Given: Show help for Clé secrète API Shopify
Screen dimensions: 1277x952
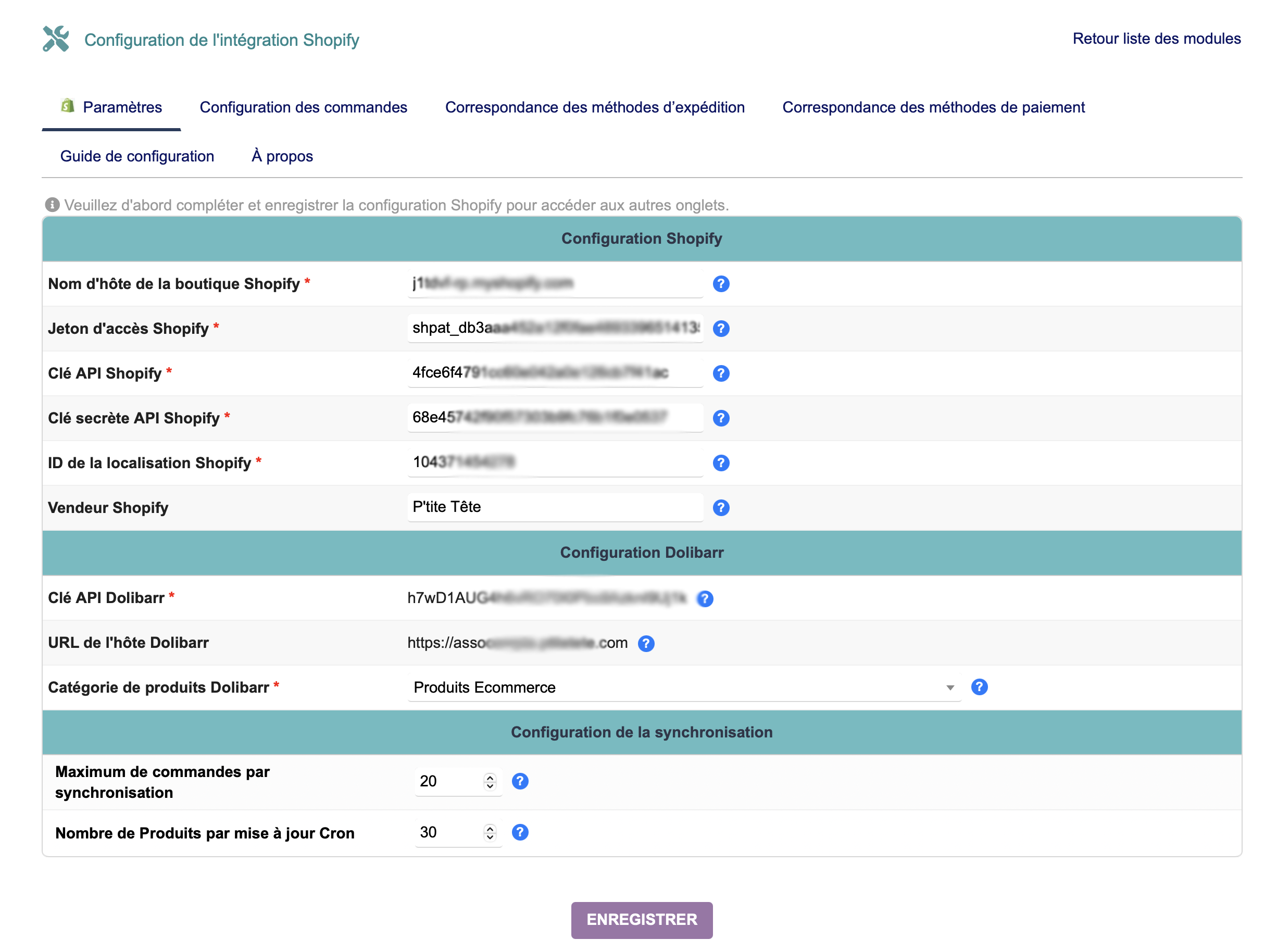Looking at the screenshot, I should 720,418.
